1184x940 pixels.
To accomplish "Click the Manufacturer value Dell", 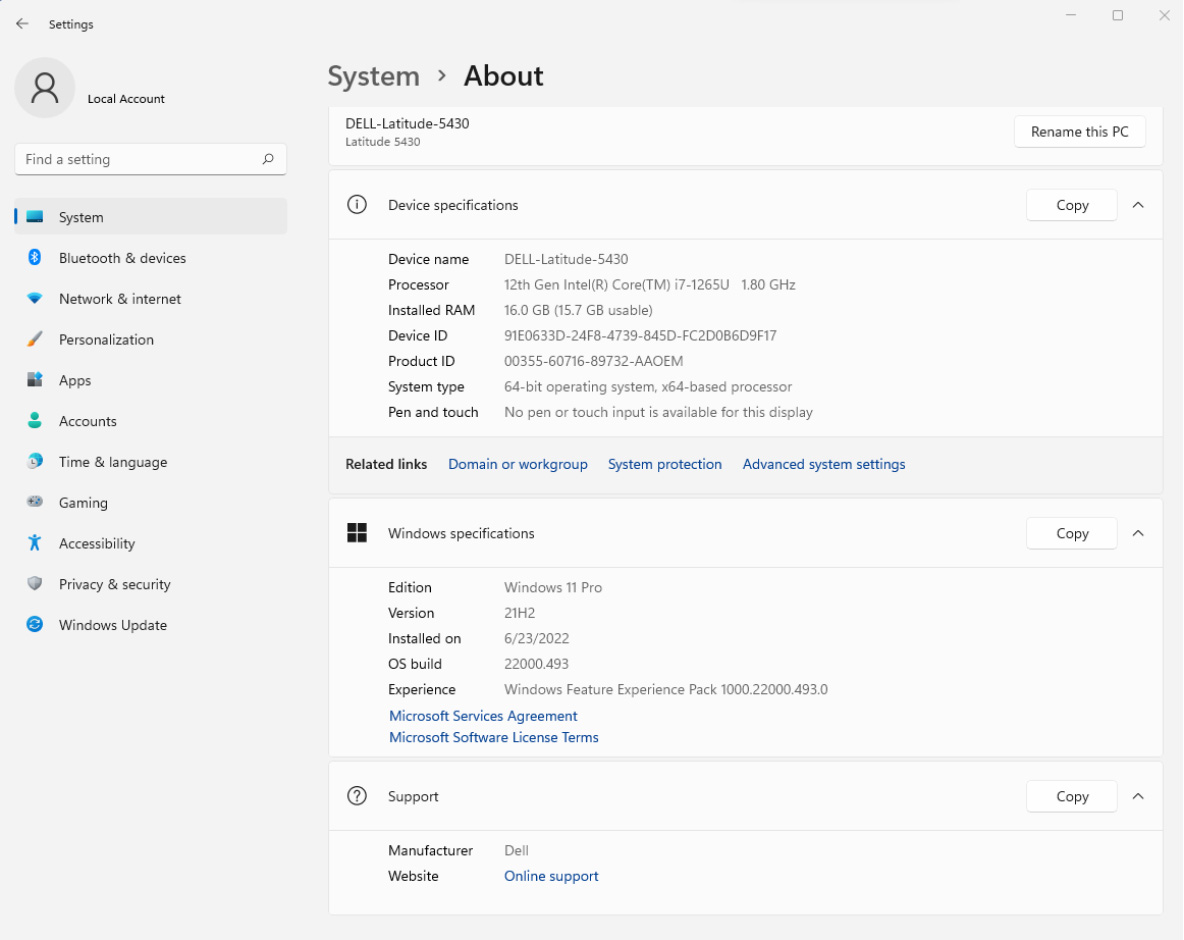I will point(516,850).
